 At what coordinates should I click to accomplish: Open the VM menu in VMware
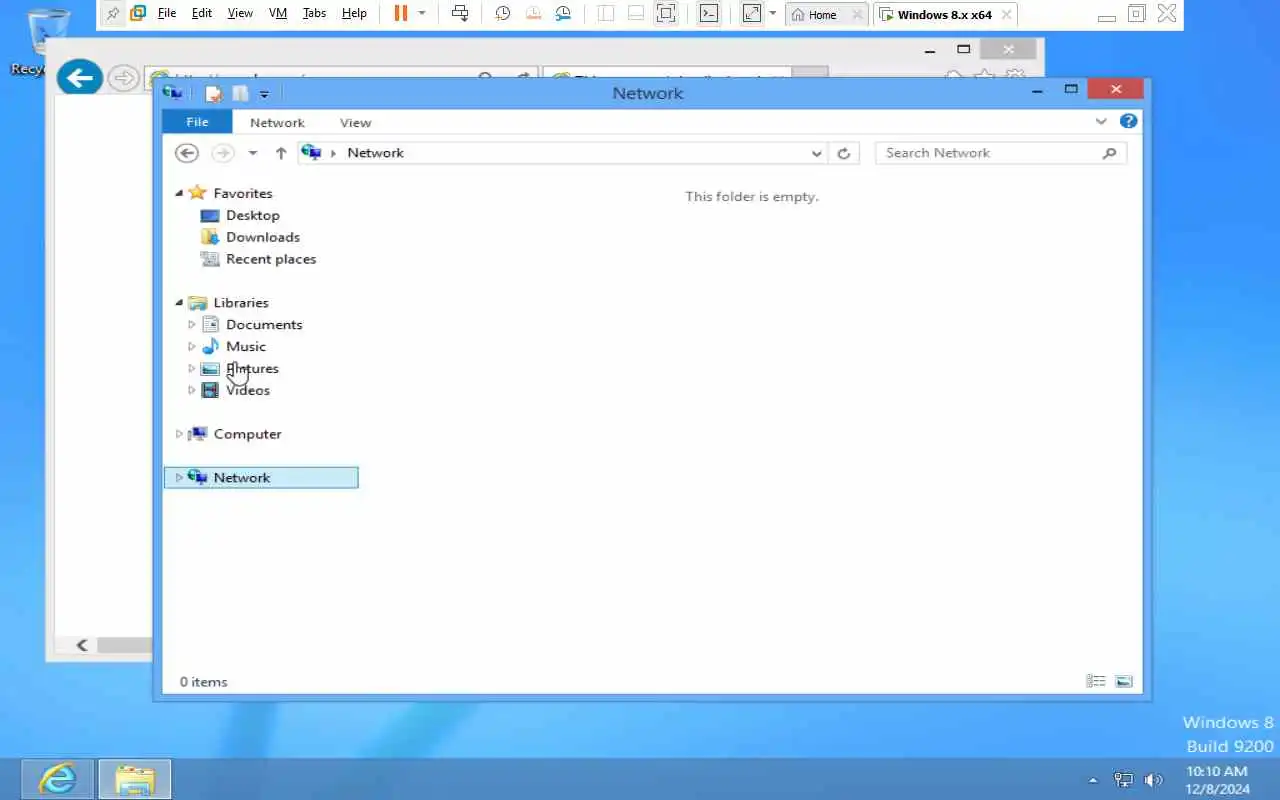(x=278, y=14)
